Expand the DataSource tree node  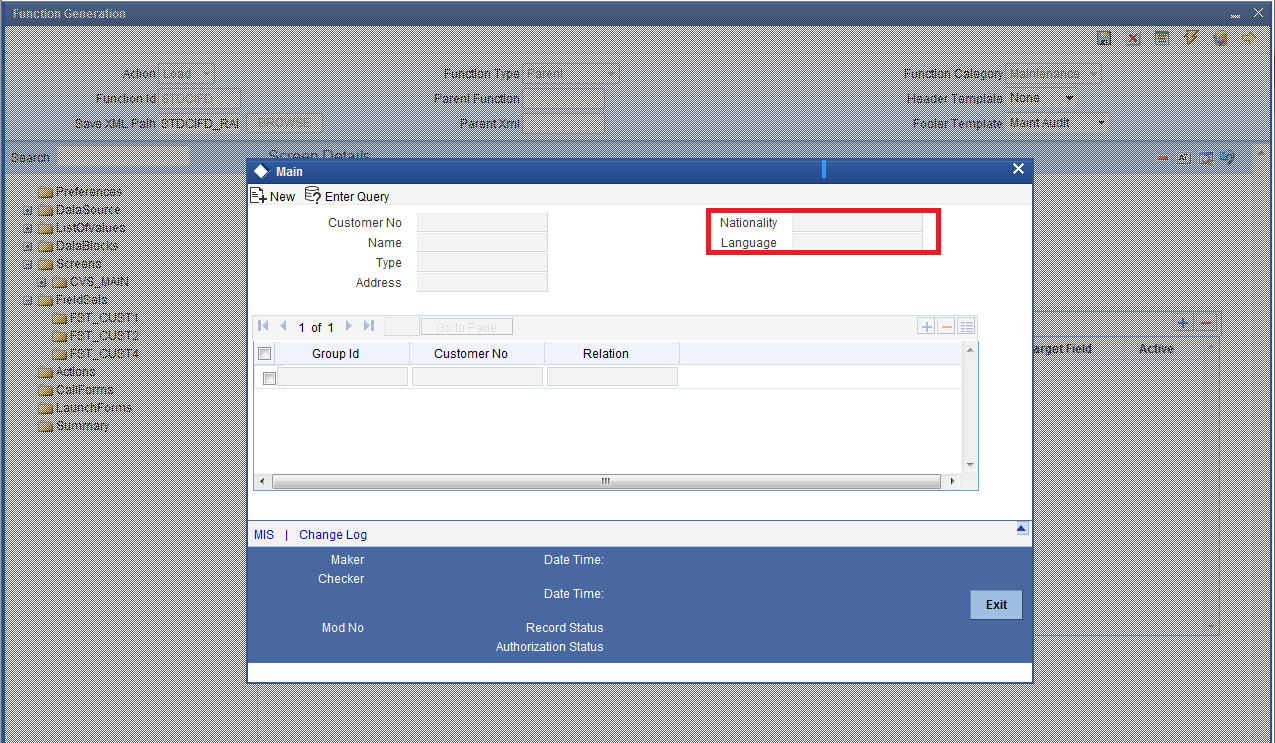coord(28,210)
